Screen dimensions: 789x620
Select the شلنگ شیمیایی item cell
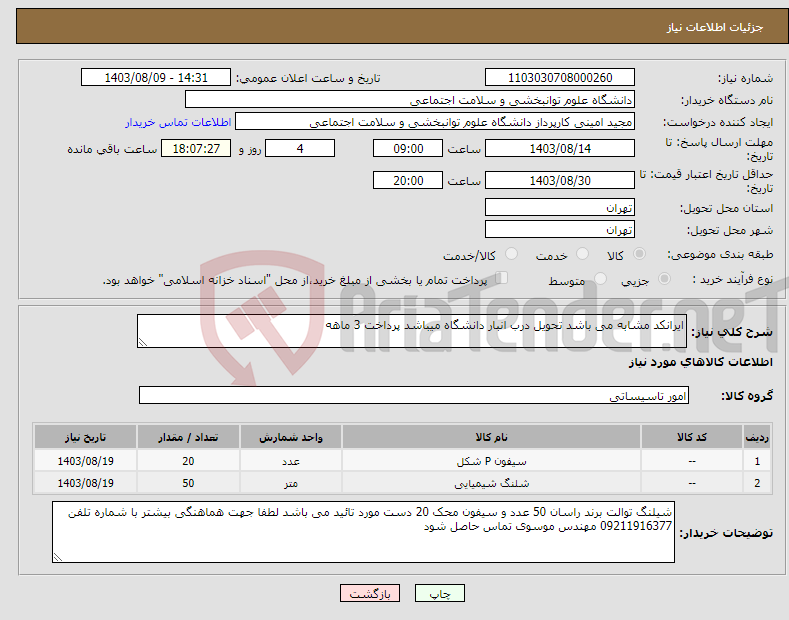(x=491, y=483)
